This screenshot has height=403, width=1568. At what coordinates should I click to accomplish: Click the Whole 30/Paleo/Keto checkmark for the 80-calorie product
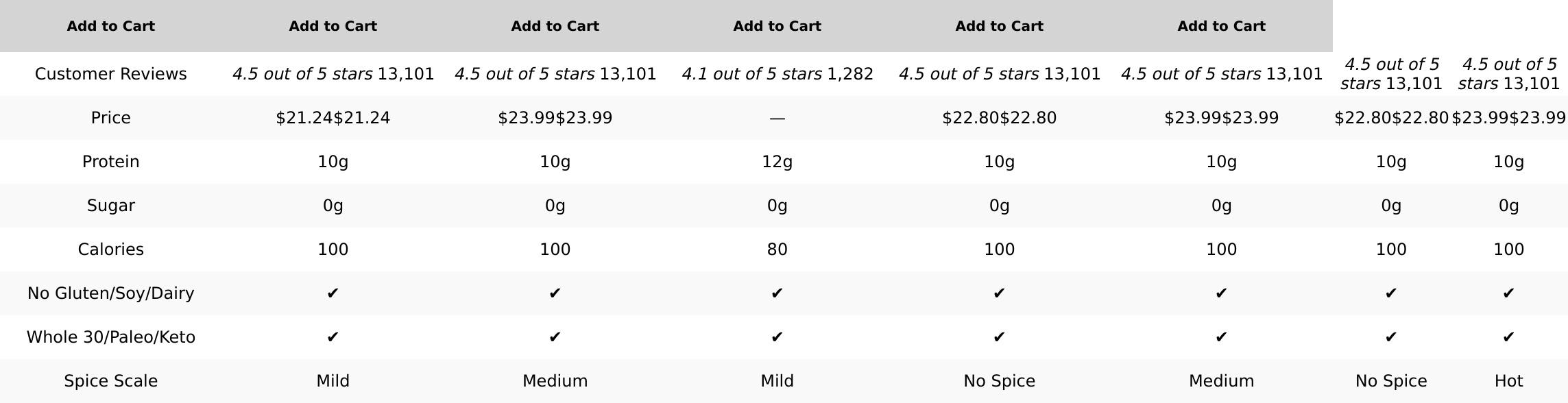[x=777, y=337]
